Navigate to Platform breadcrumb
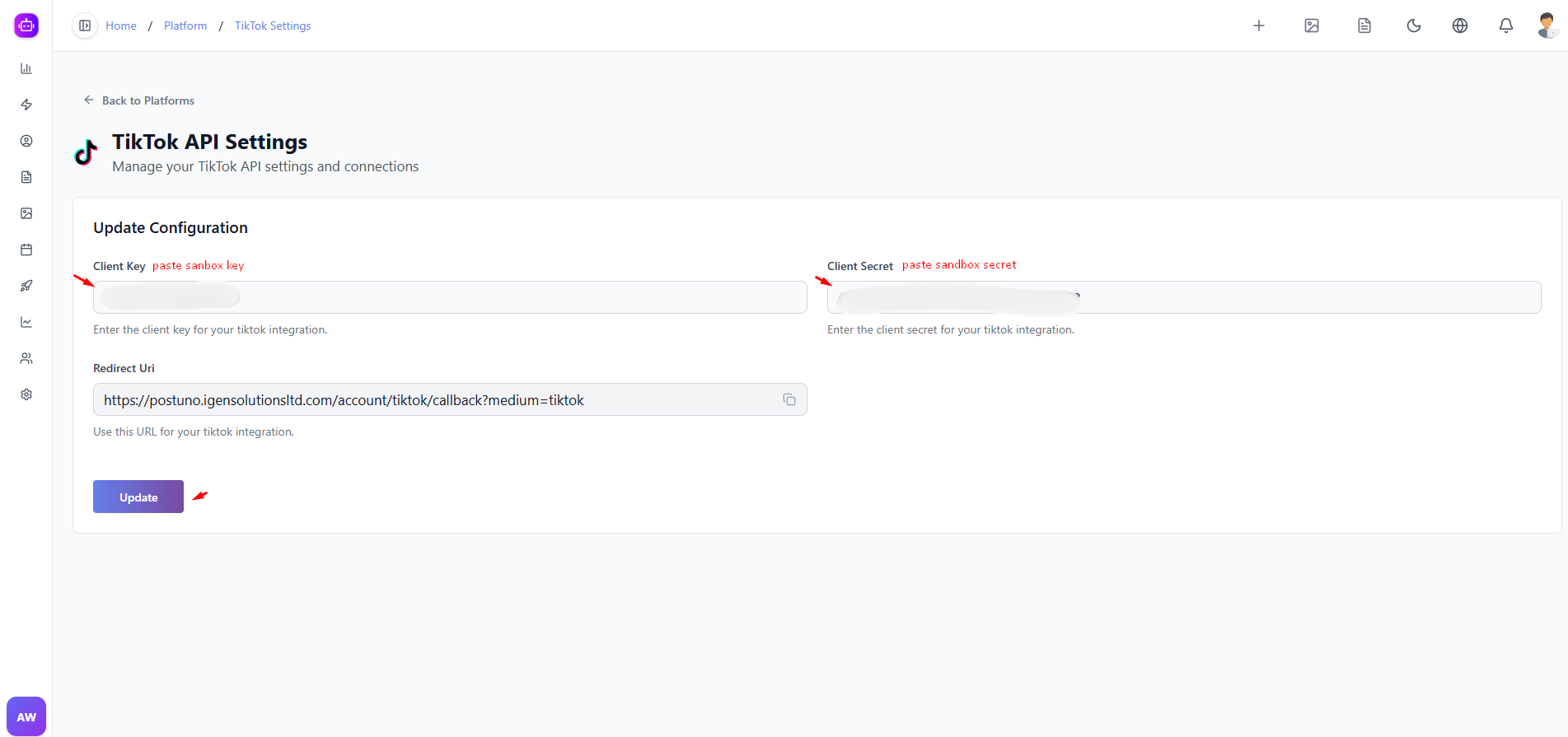The width and height of the screenshot is (1568, 737). pos(185,26)
